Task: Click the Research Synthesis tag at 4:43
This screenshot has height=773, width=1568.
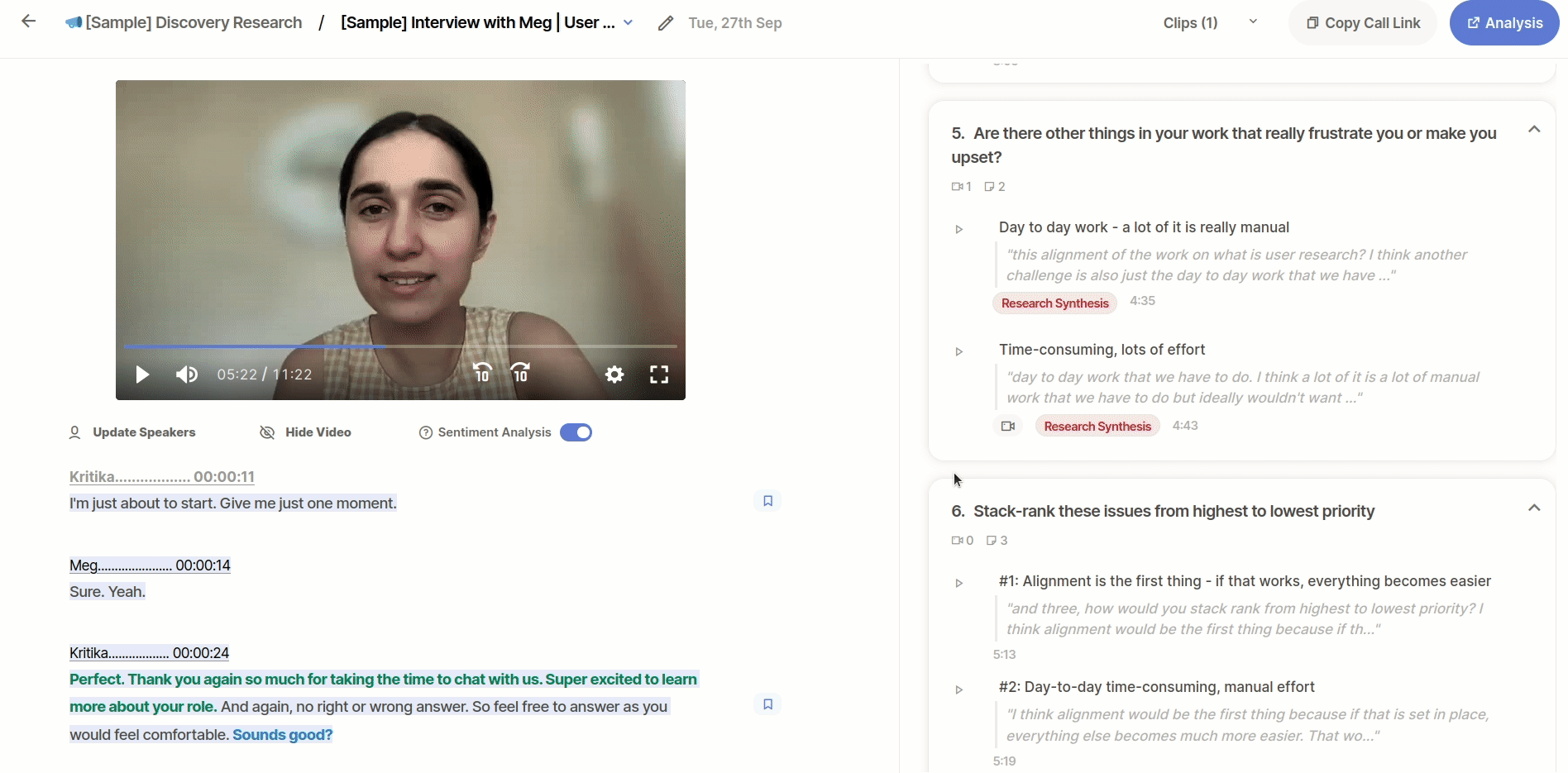Action: [x=1097, y=427]
